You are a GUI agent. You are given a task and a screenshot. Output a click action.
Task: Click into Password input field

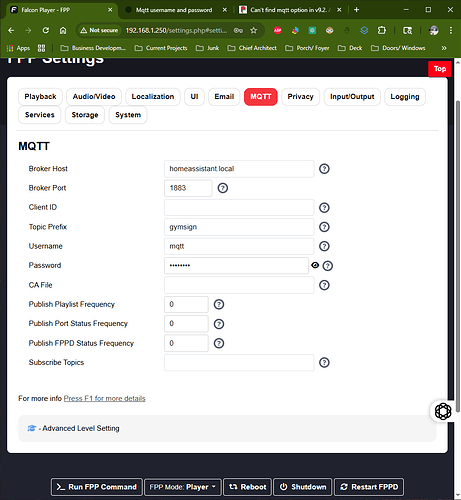(x=236, y=266)
